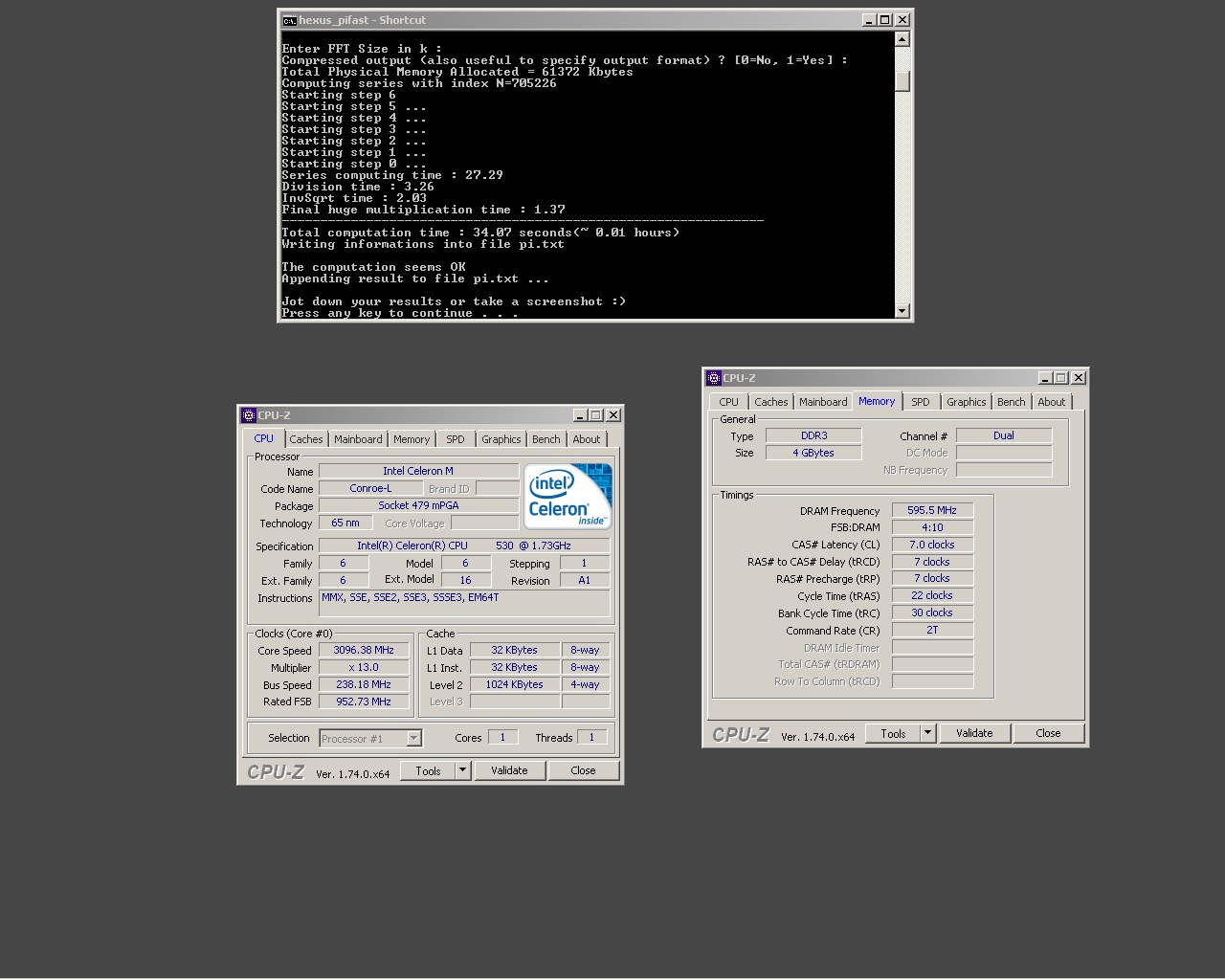
Task: Minimize the Memory CPU-Z window
Action: (1045, 378)
